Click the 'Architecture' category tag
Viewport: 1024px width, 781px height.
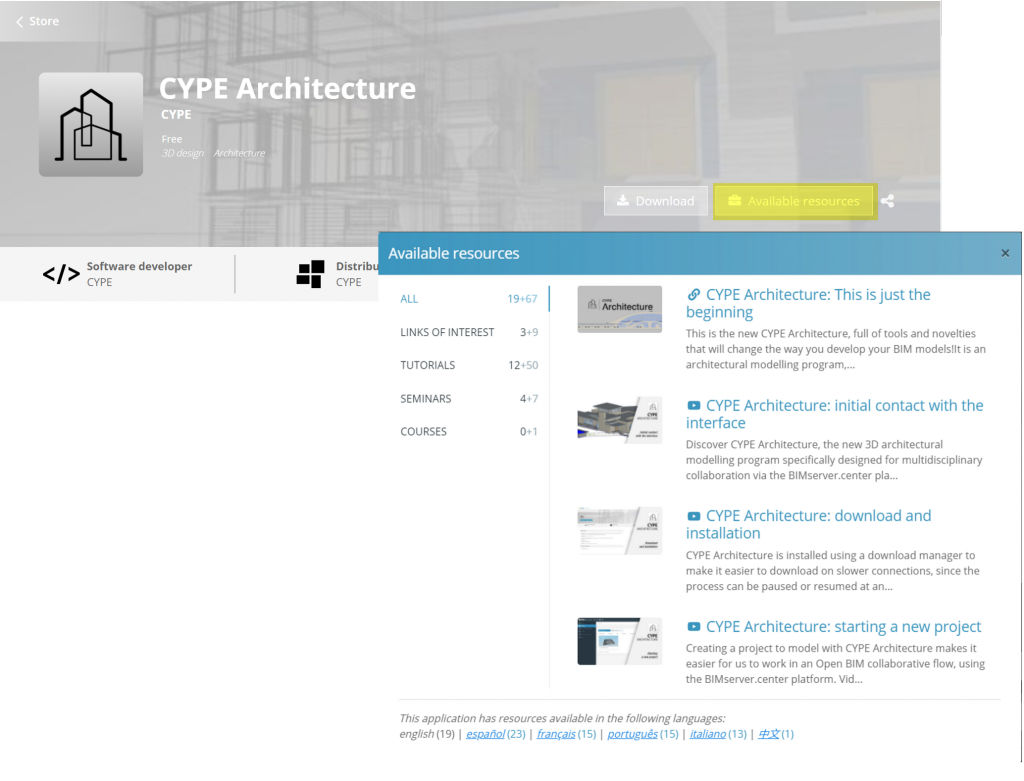(x=239, y=153)
